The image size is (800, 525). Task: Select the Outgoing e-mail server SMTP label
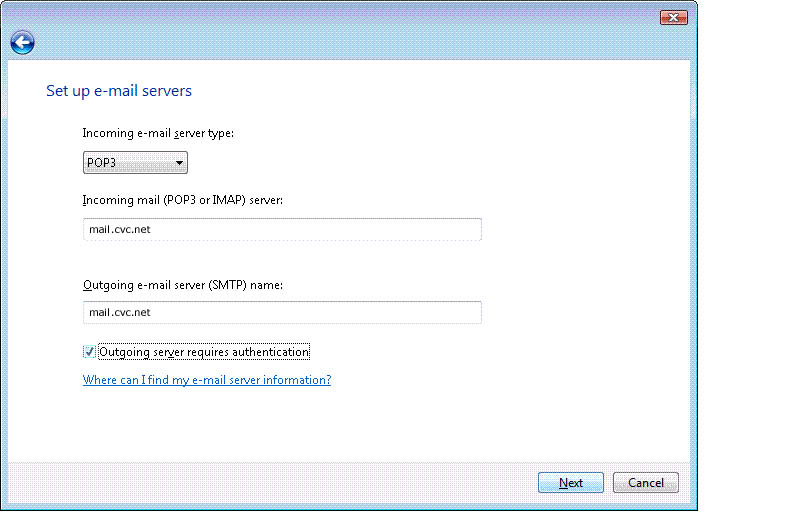[x=183, y=285]
